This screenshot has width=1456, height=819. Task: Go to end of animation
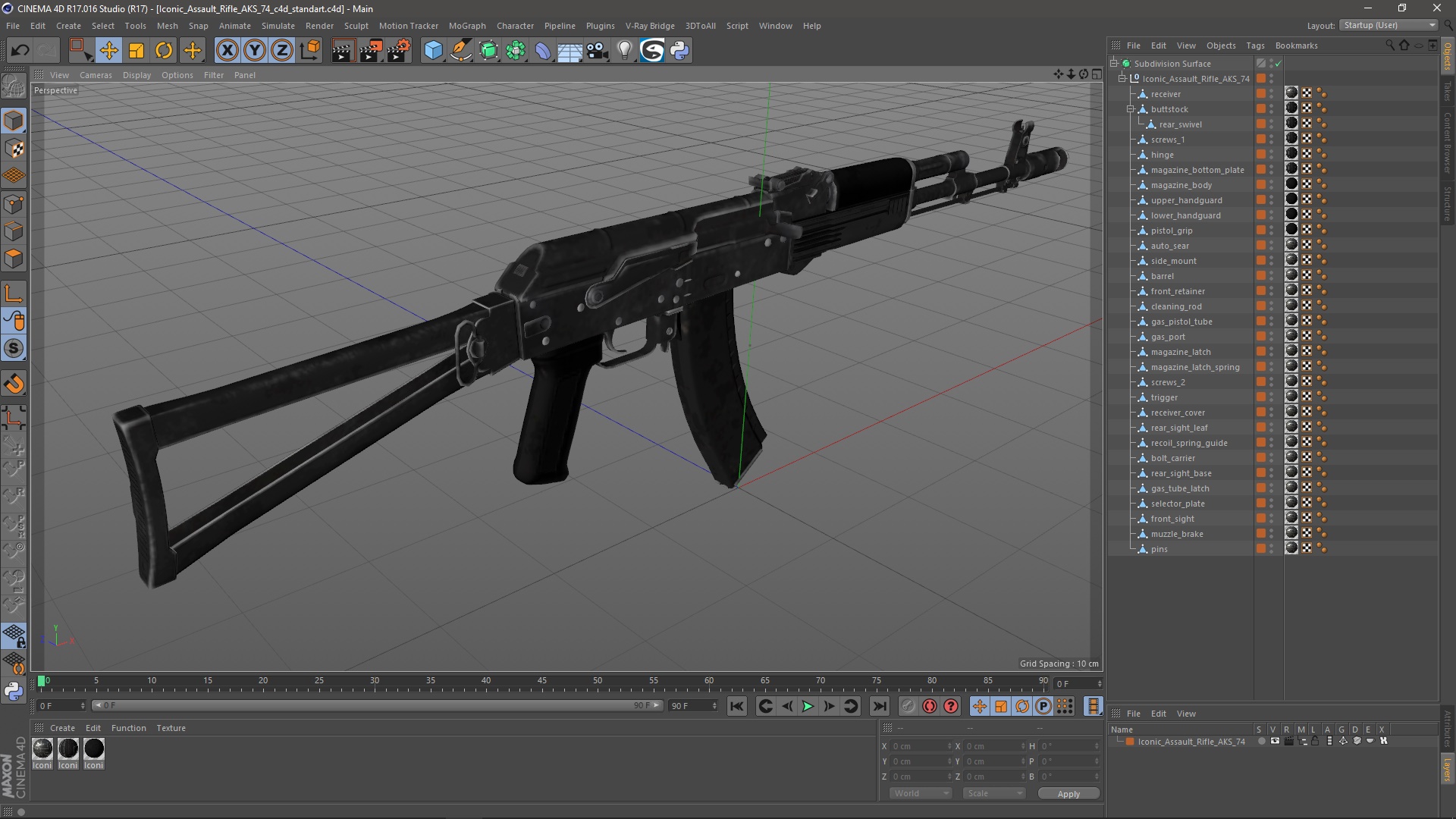pos(879,707)
